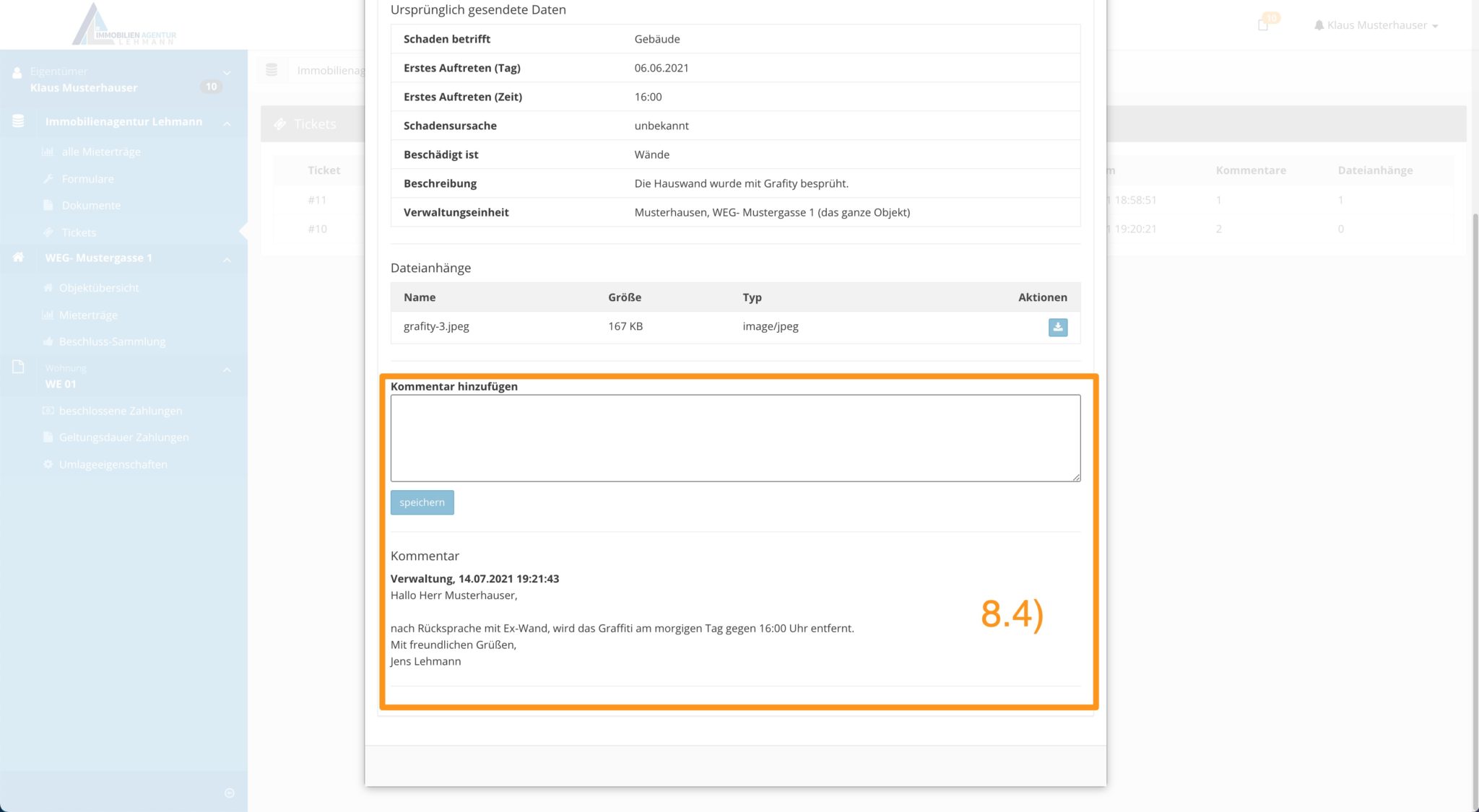This screenshot has width=1479, height=812.
Task: Click the notification clipboard icon with badge
Action: [x=1263, y=25]
